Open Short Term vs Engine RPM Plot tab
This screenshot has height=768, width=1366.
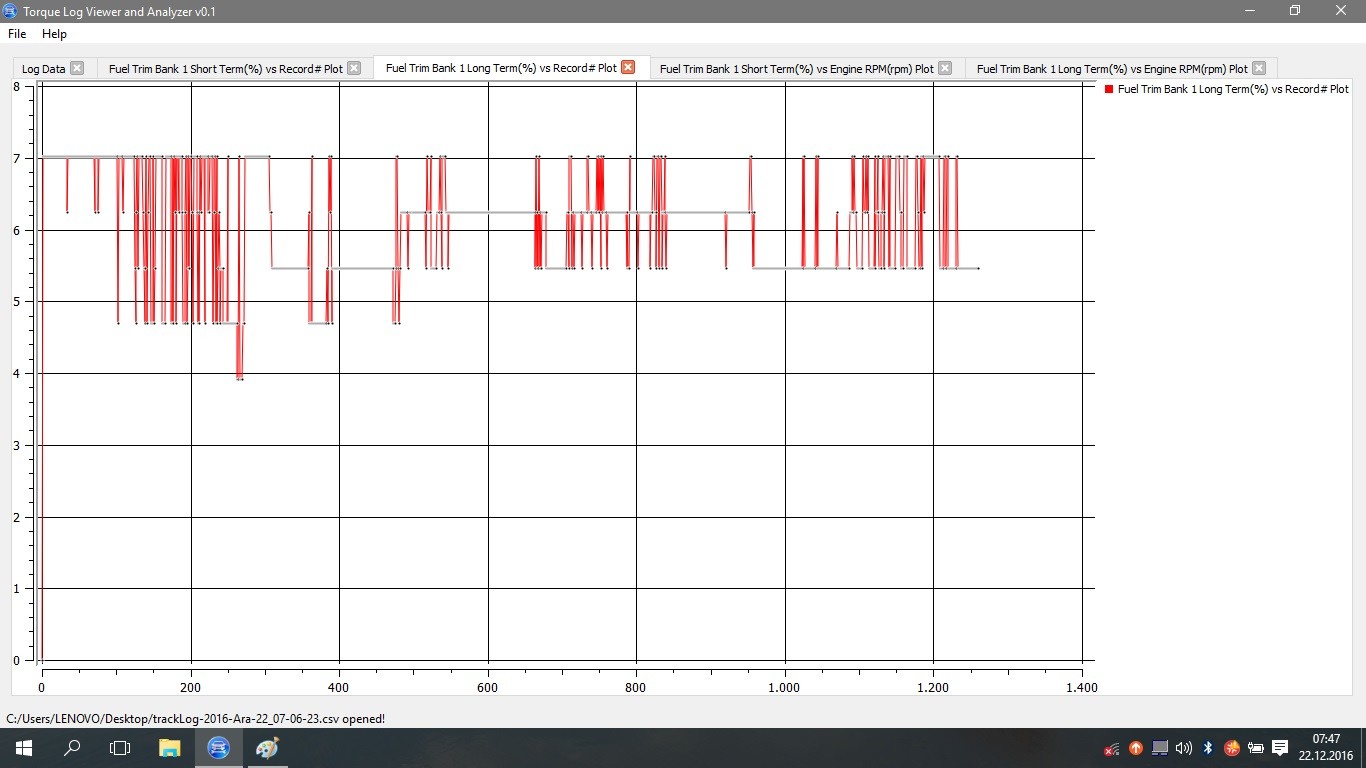pyautogui.click(x=796, y=69)
